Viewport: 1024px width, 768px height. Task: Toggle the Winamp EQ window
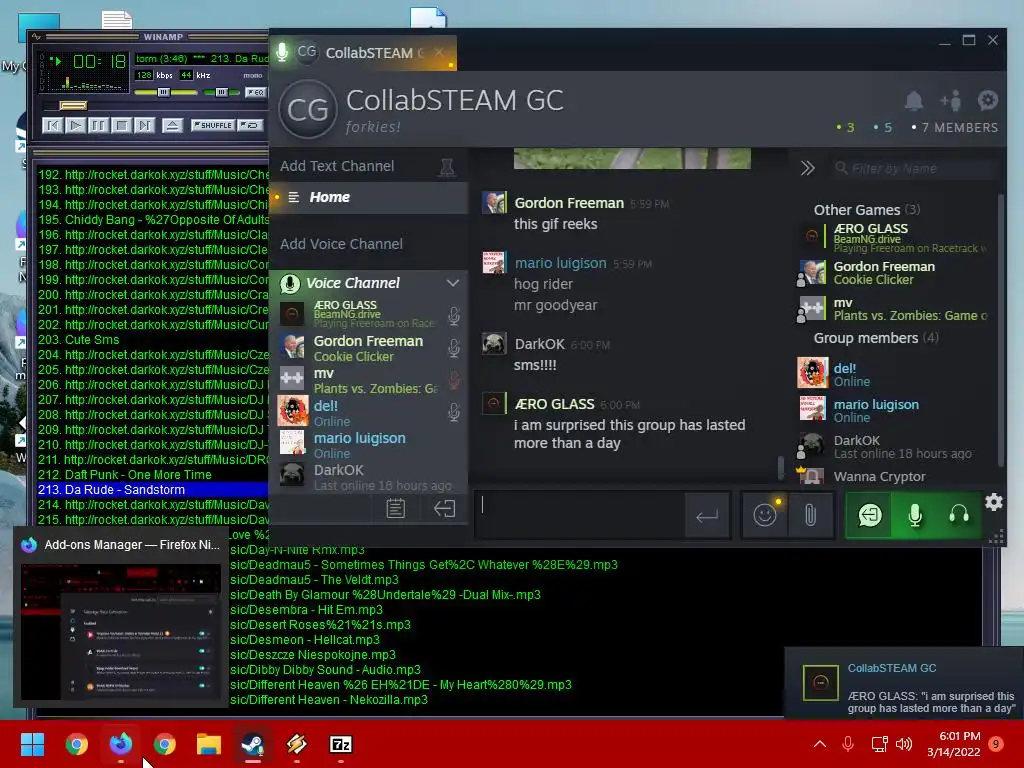click(x=255, y=92)
